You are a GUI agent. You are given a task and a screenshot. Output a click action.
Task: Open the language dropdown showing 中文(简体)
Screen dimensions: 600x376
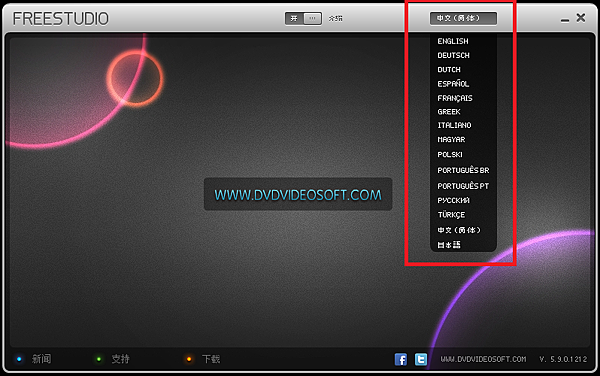pos(463,18)
